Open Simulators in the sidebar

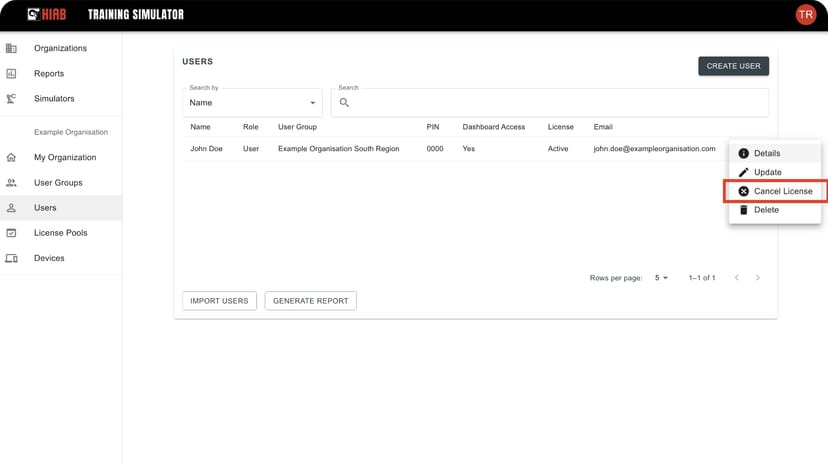[x=61, y=99]
